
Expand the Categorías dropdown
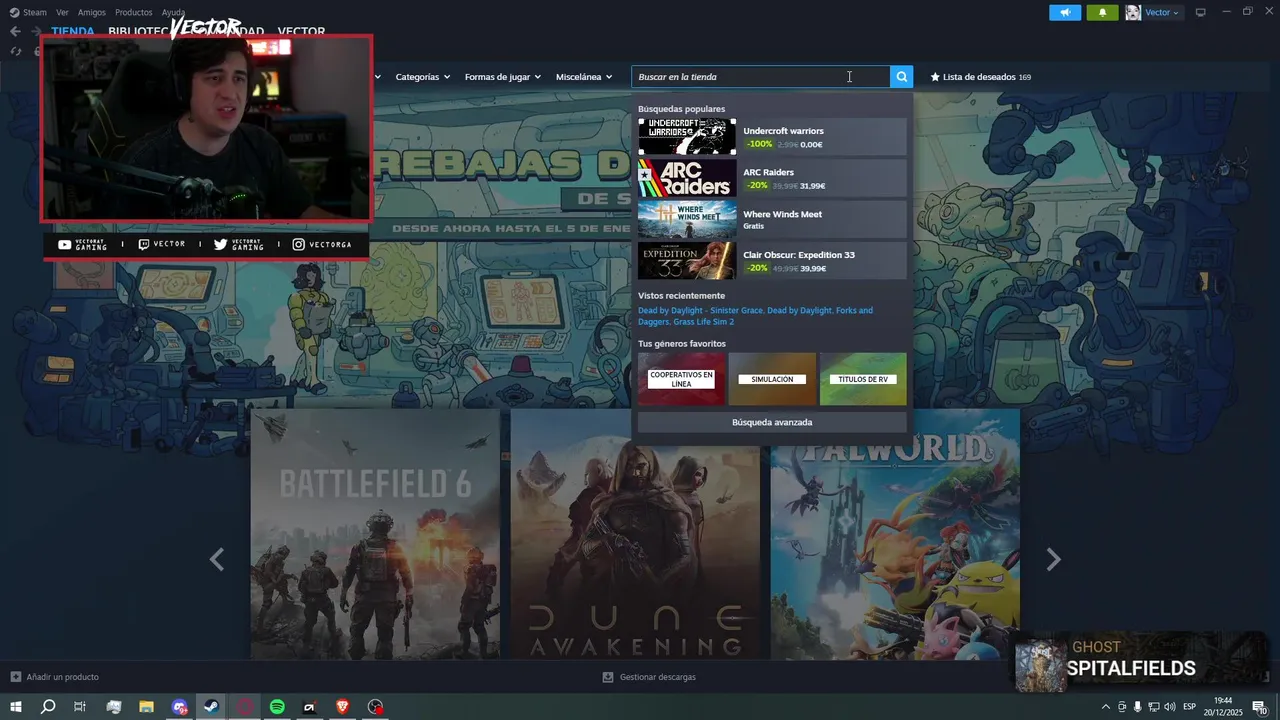tap(422, 77)
